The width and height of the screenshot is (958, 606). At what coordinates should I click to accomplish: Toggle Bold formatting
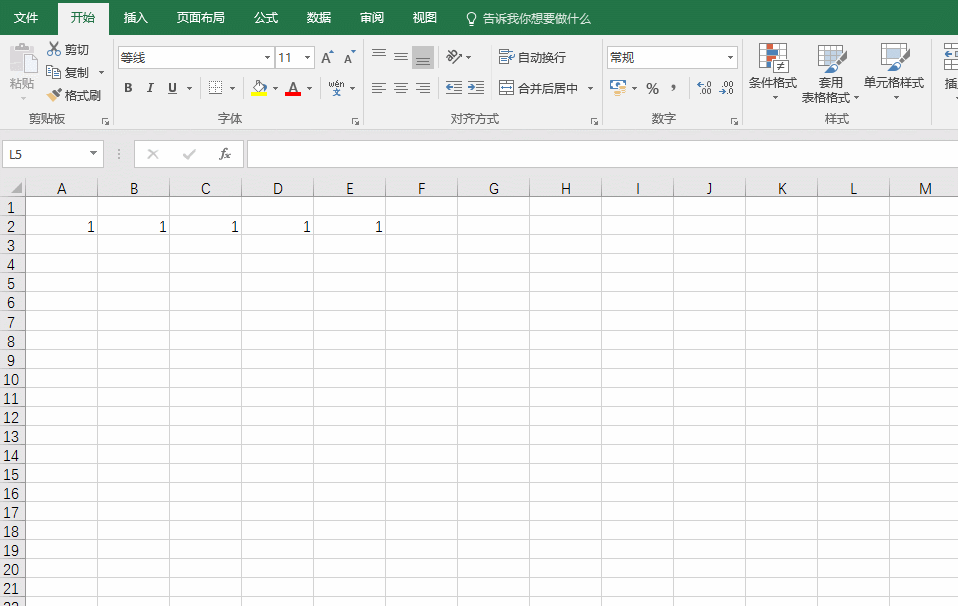(x=128, y=88)
